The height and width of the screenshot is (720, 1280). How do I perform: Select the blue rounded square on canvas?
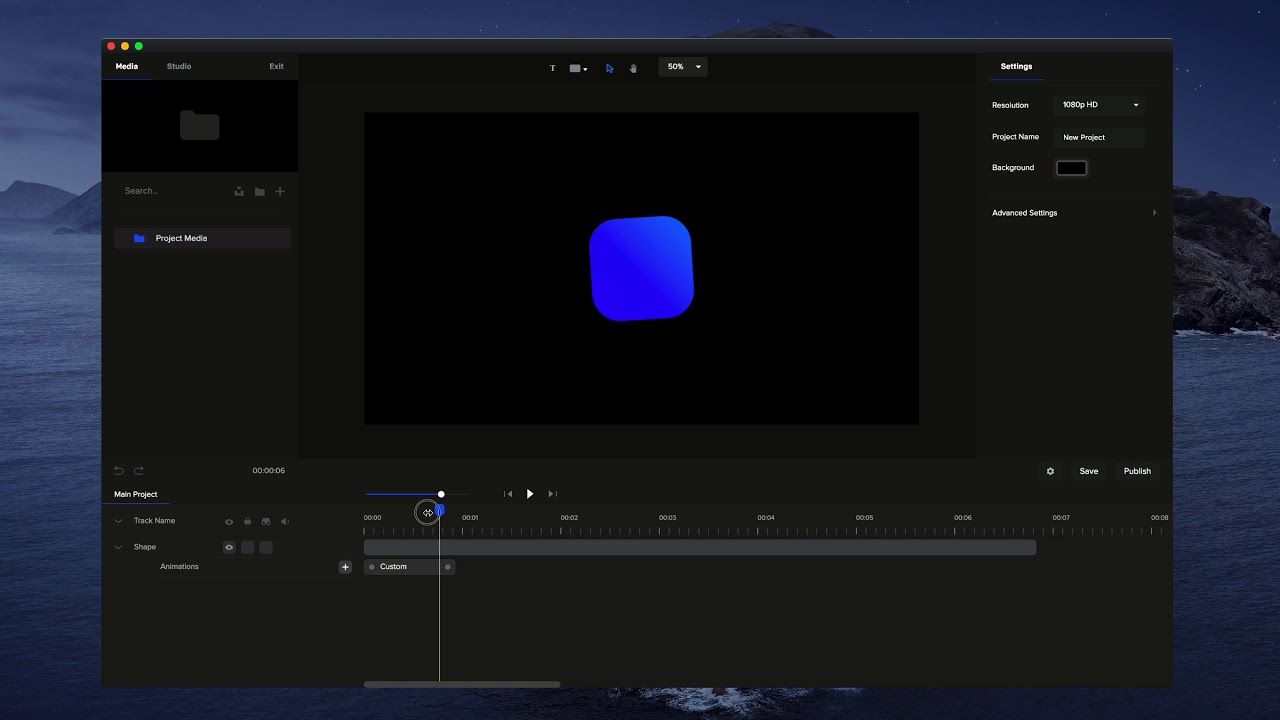coord(641,268)
